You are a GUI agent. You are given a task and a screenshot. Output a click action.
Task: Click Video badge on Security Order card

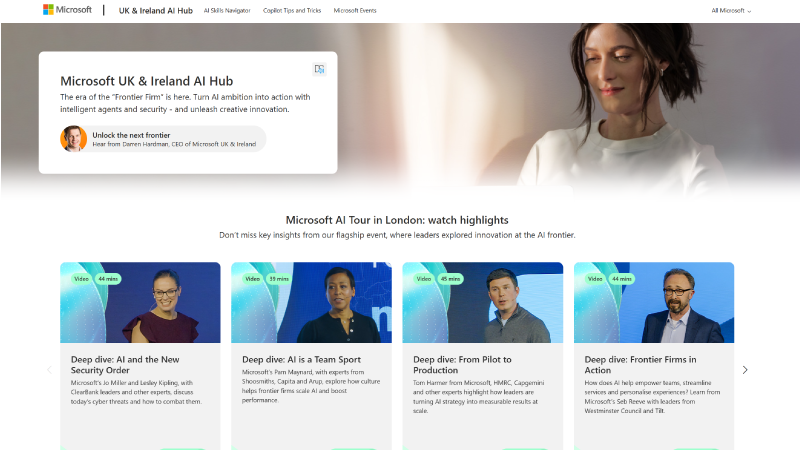coord(82,279)
